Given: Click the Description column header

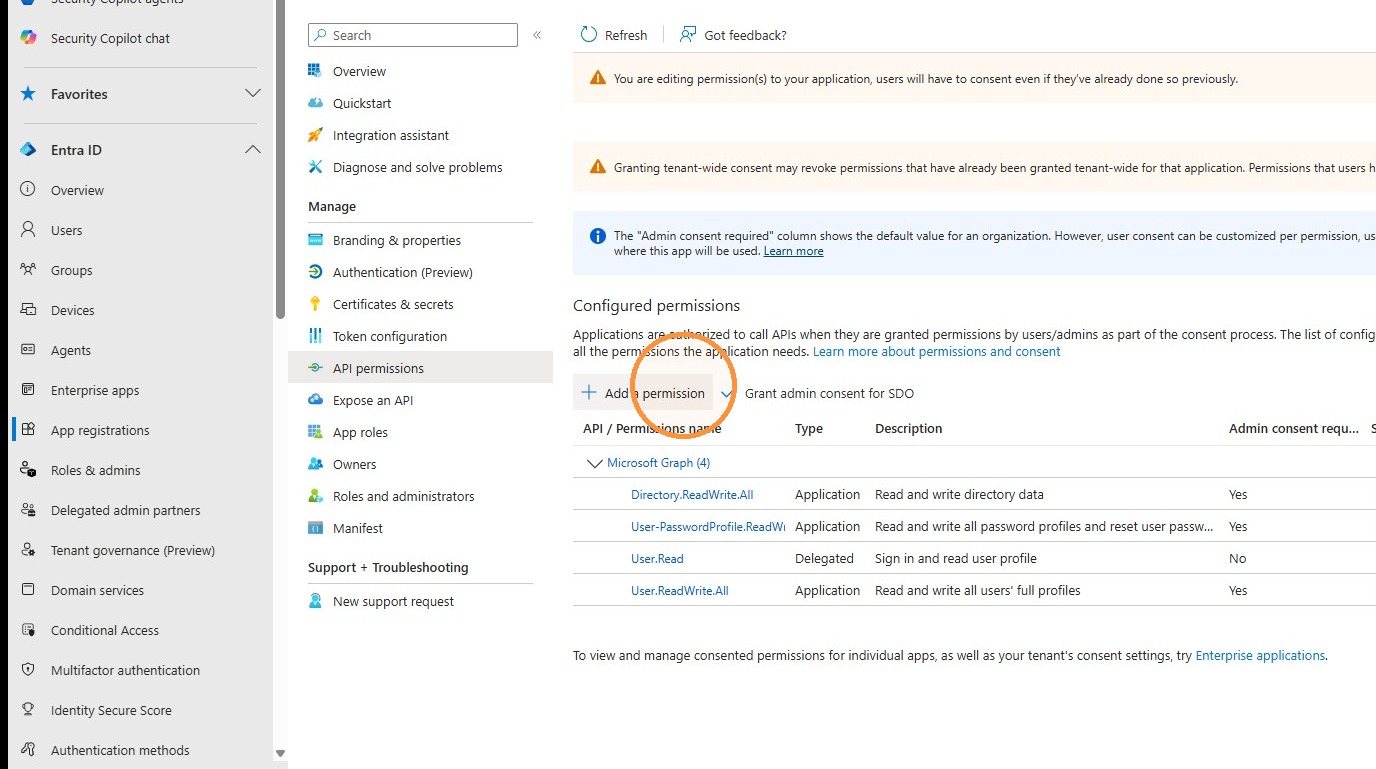Looking at the screenshot, I should tap(909, 428).
